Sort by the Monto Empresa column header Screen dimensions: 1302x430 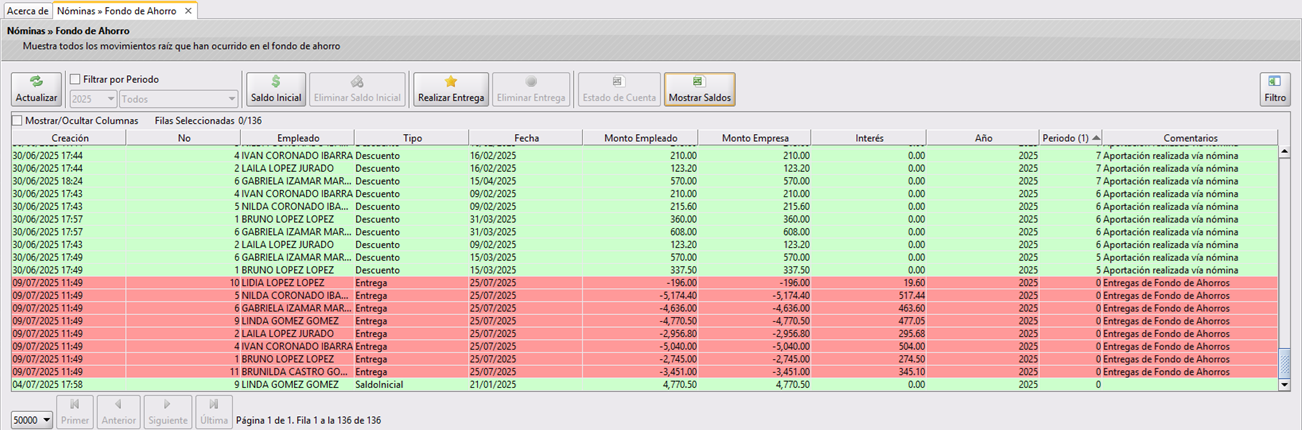[x=754, y=137]
